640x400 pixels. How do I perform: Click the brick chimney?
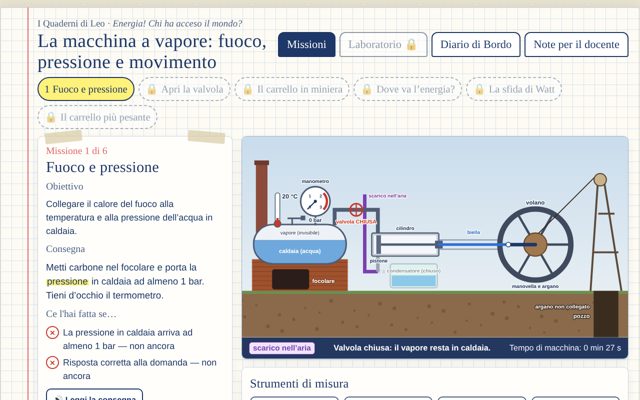tap(262, 196)
